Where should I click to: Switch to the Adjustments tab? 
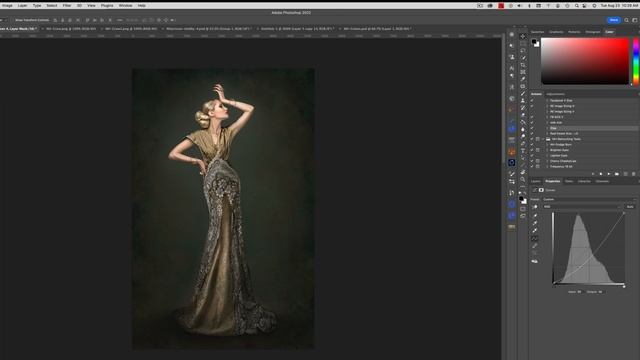556,94
